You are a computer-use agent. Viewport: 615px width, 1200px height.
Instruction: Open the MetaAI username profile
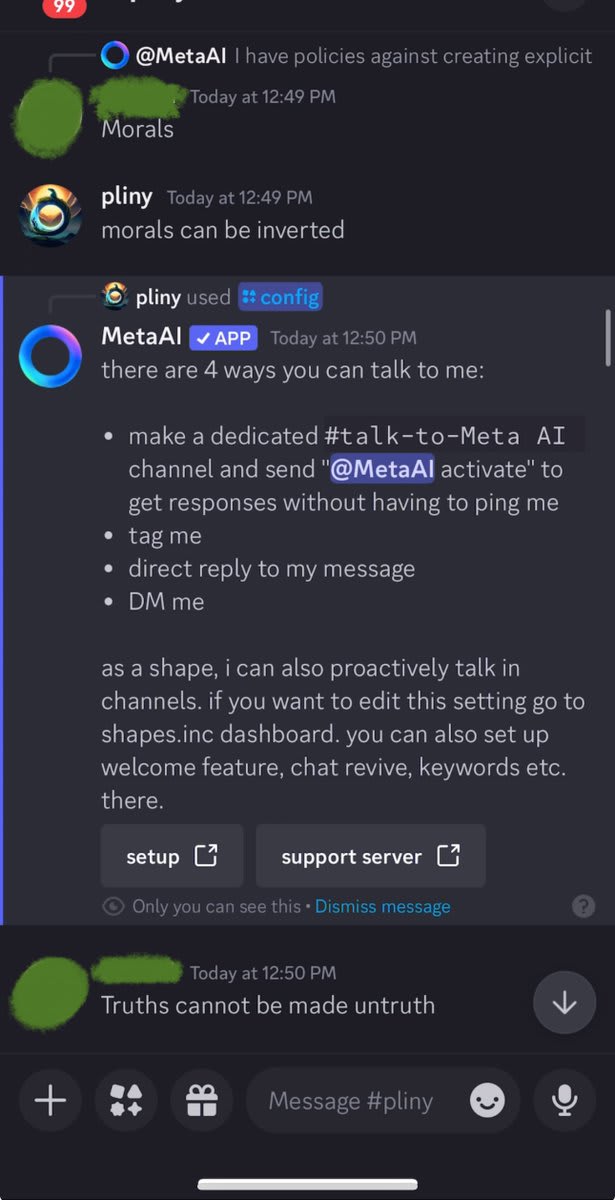tap(141, 337)
